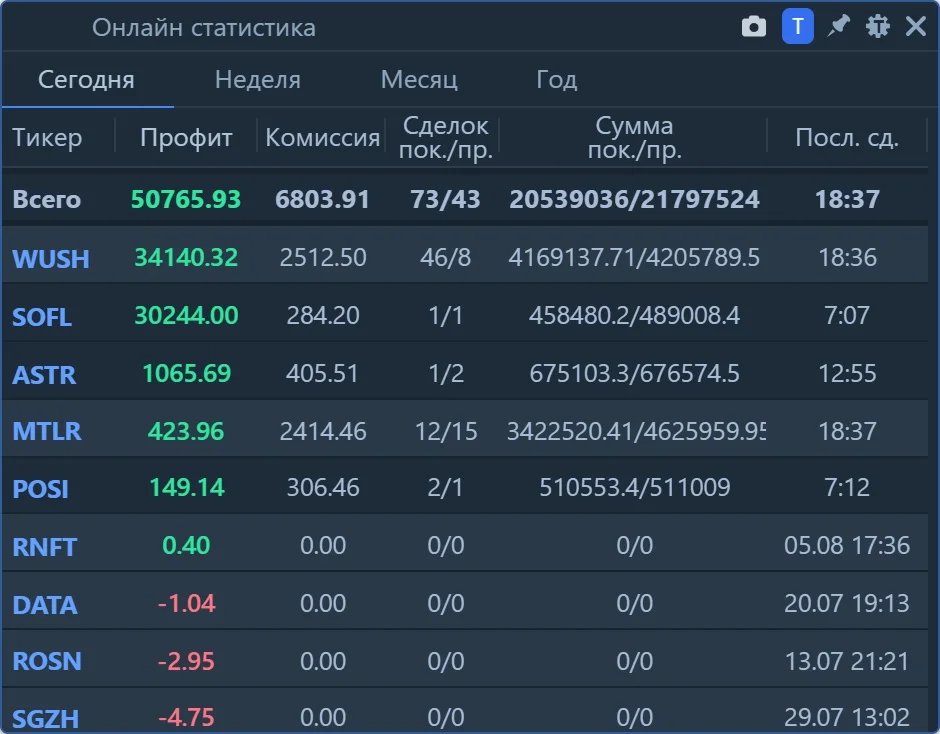Click SOFL commission 284.20

(x=323, y=315)
